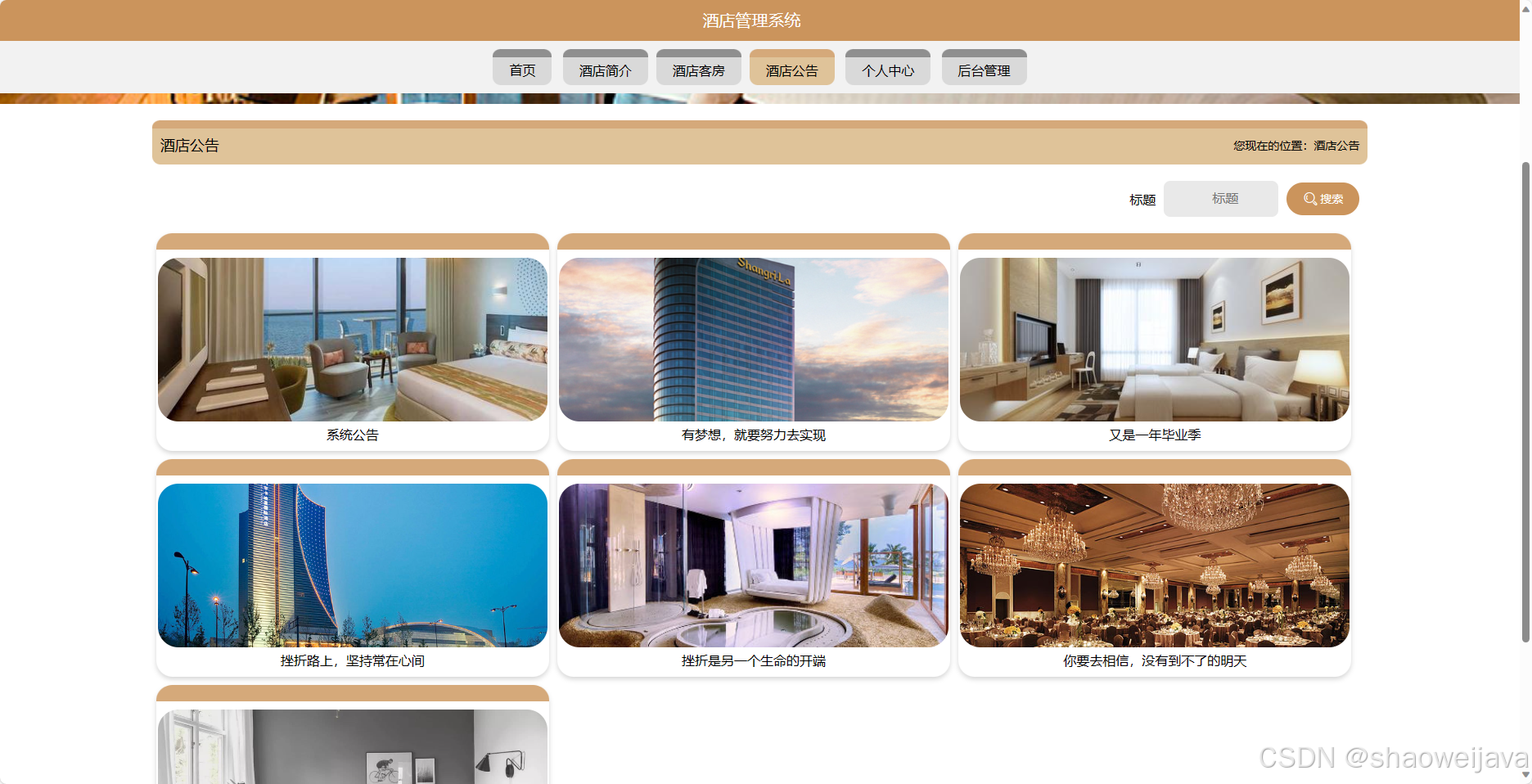Open the 个人中心 tab

coord(888,67)
